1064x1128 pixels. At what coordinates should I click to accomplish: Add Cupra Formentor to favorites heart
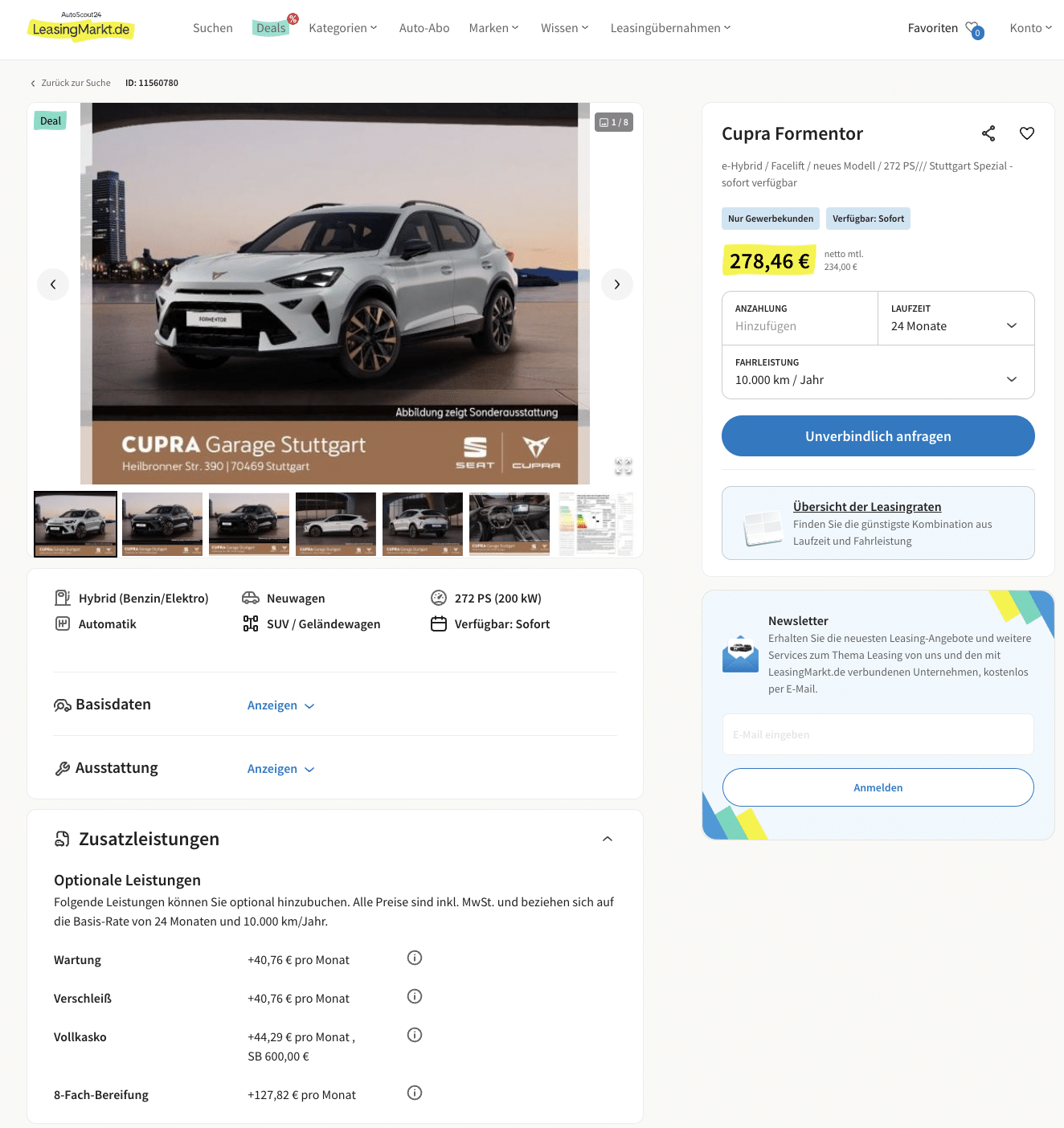(x=1027, y=133)
